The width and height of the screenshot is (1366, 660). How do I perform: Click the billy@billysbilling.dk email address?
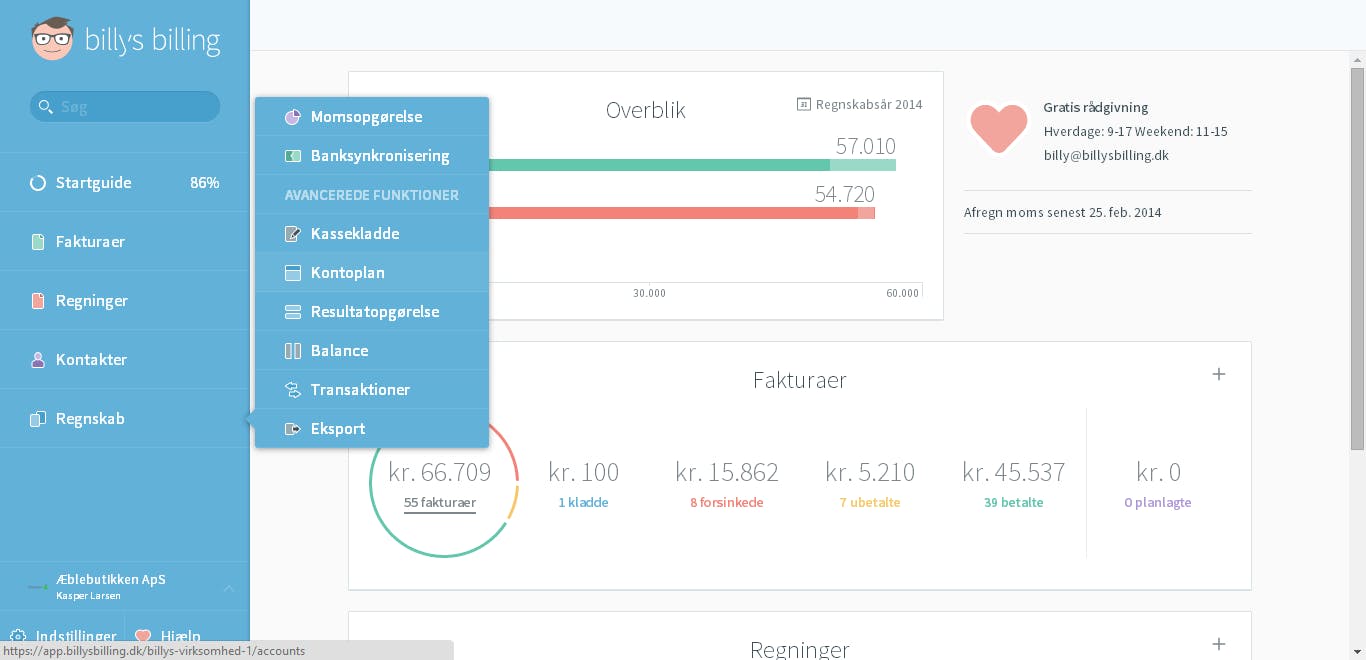1106,156
